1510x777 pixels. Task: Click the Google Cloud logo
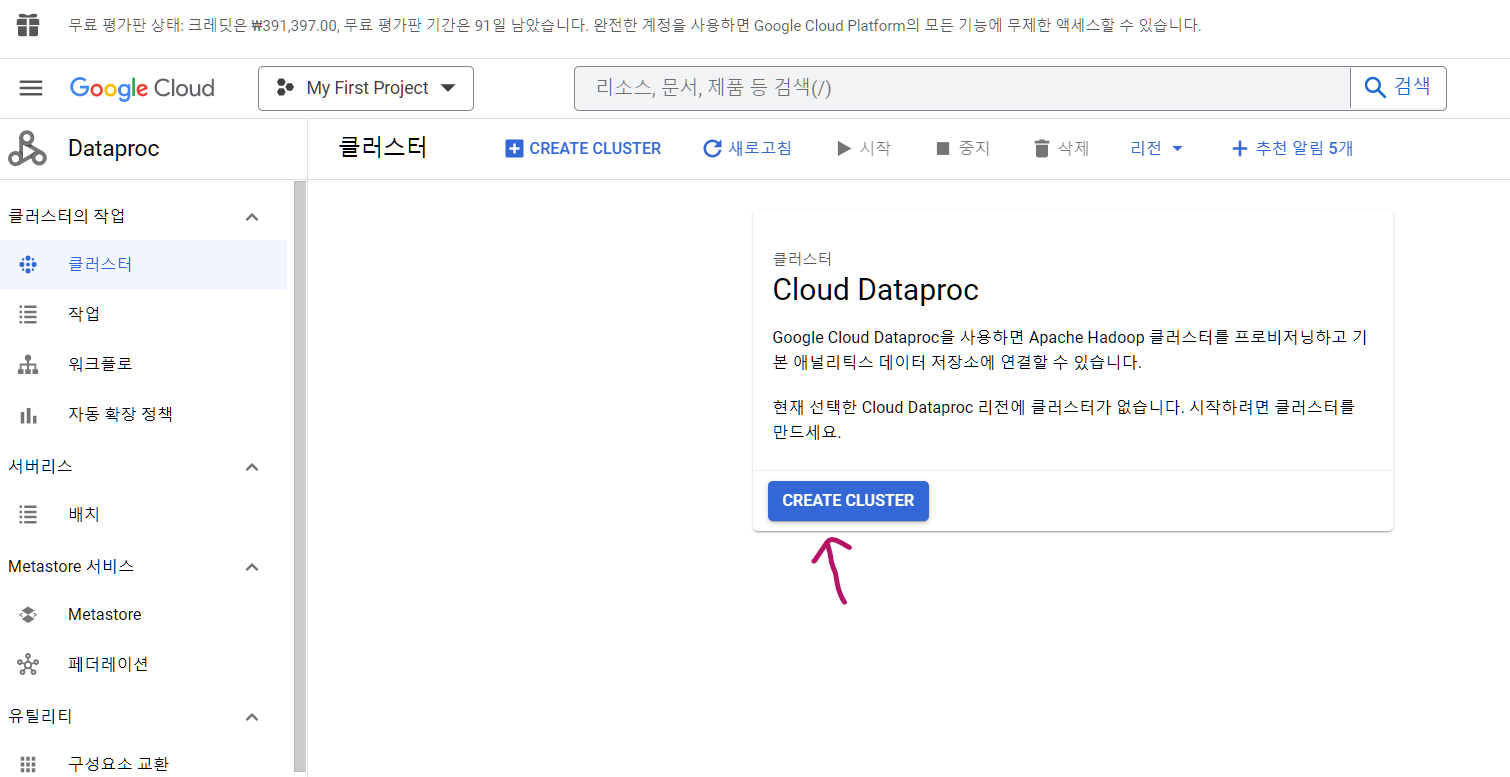[x=142, y=88]
